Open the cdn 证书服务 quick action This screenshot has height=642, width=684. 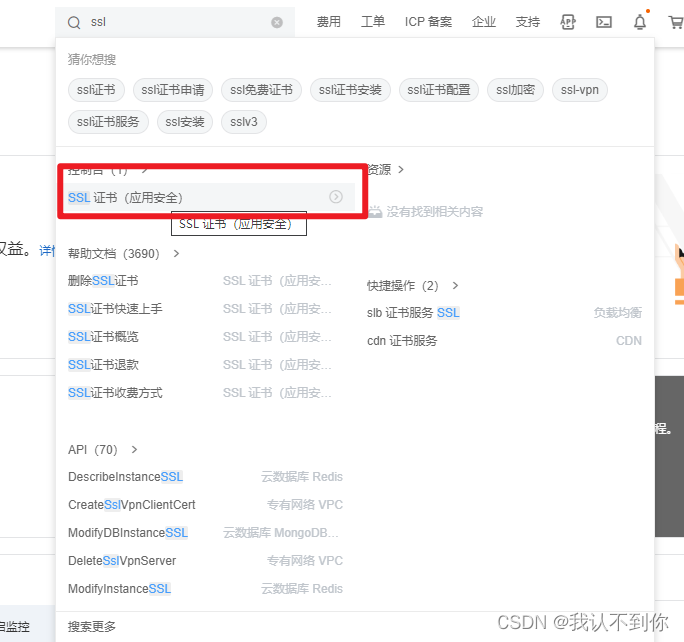[x=402, y=341]
